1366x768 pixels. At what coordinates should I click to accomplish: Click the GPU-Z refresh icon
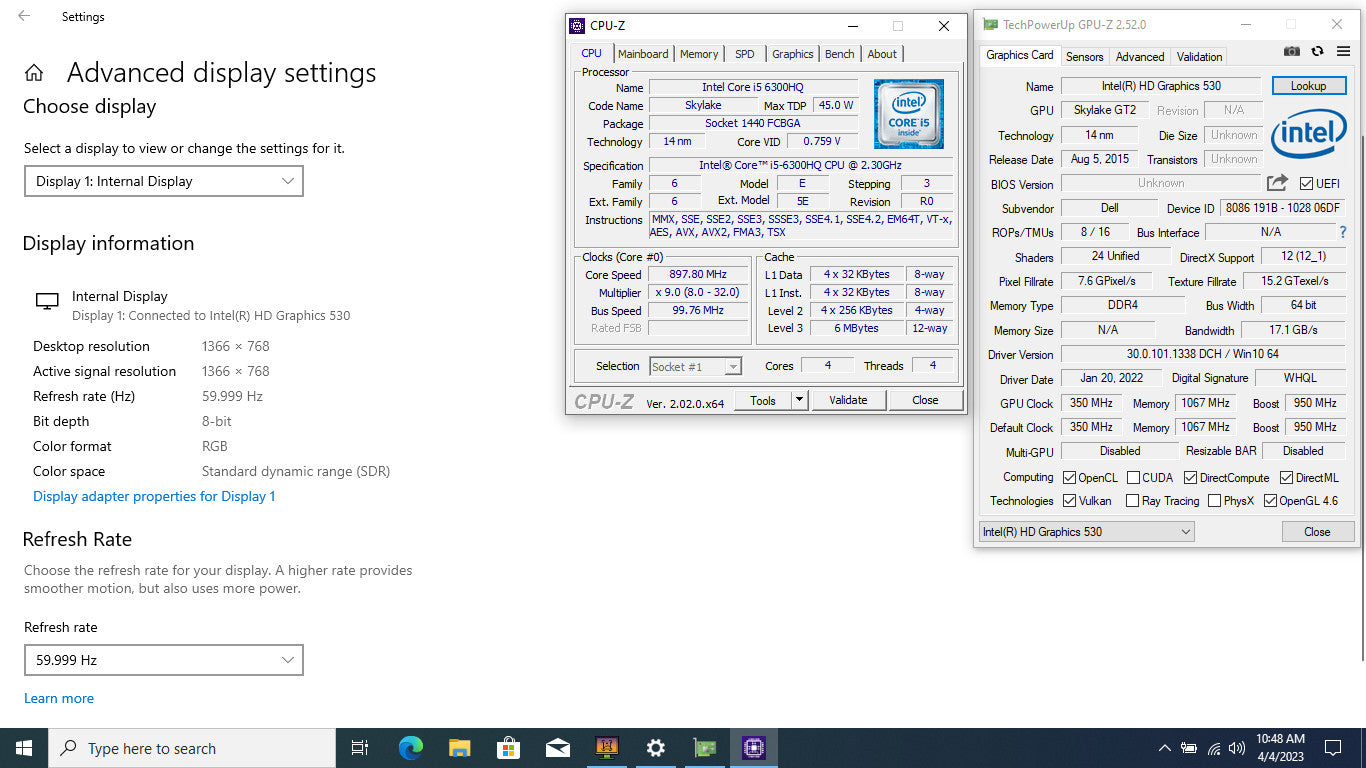tap(1317, 52)
